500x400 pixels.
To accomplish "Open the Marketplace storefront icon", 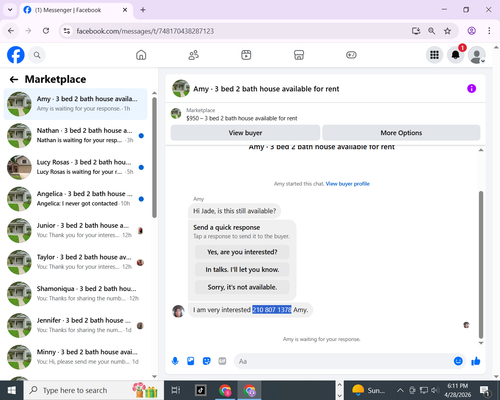I will click(x=299, y=55).
